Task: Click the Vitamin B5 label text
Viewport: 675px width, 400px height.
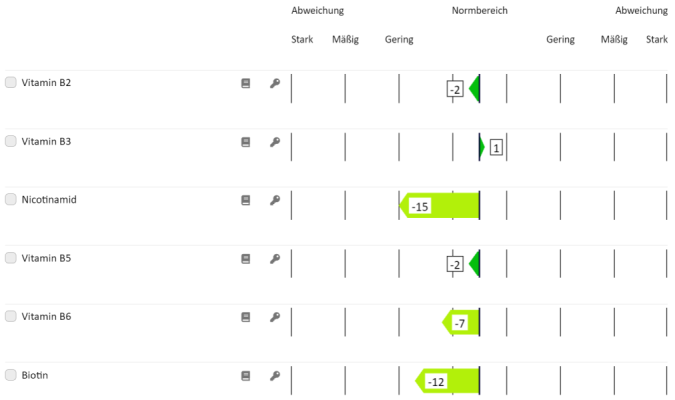Action: tap(46, 258)
